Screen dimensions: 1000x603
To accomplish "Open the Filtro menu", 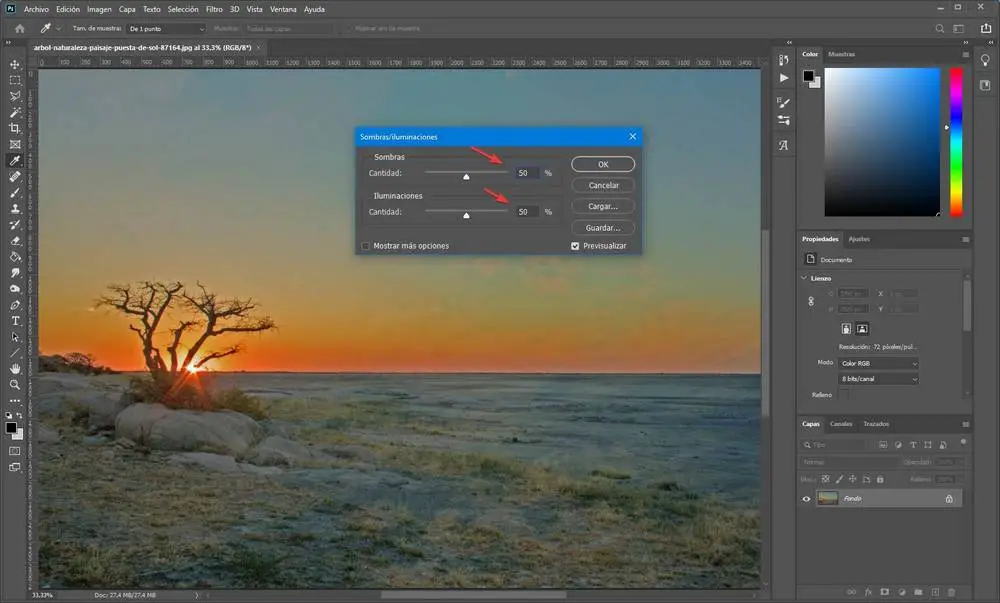I will [214, 9].
